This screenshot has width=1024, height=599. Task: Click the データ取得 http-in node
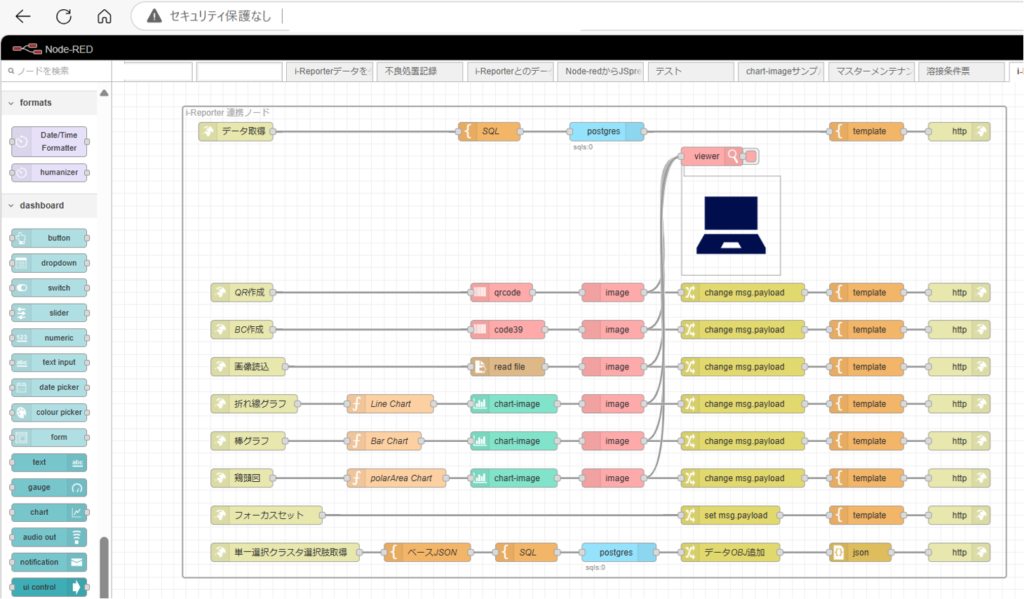tap(235, 131)
